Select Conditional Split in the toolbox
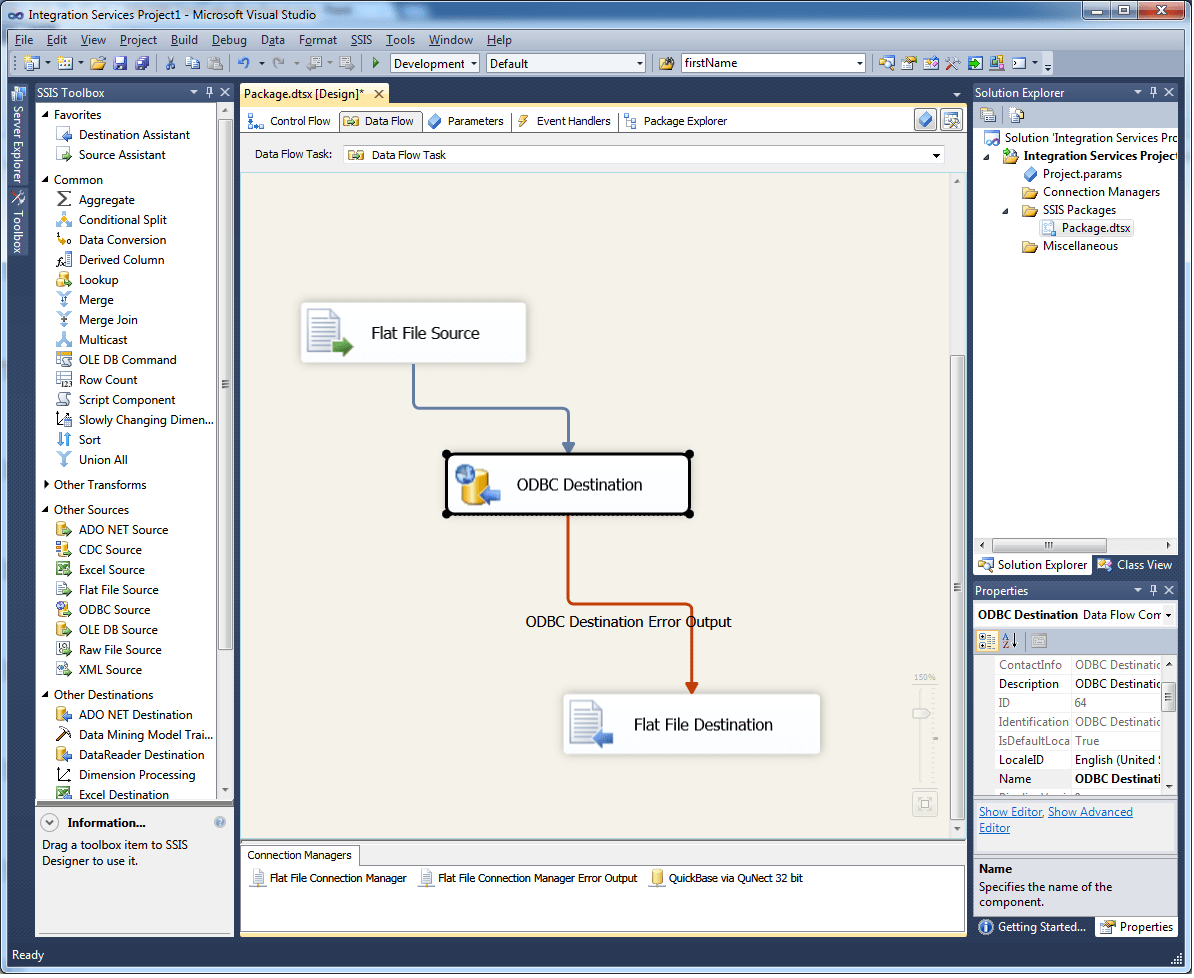The image size is (1194, 978). coord(122,220)
